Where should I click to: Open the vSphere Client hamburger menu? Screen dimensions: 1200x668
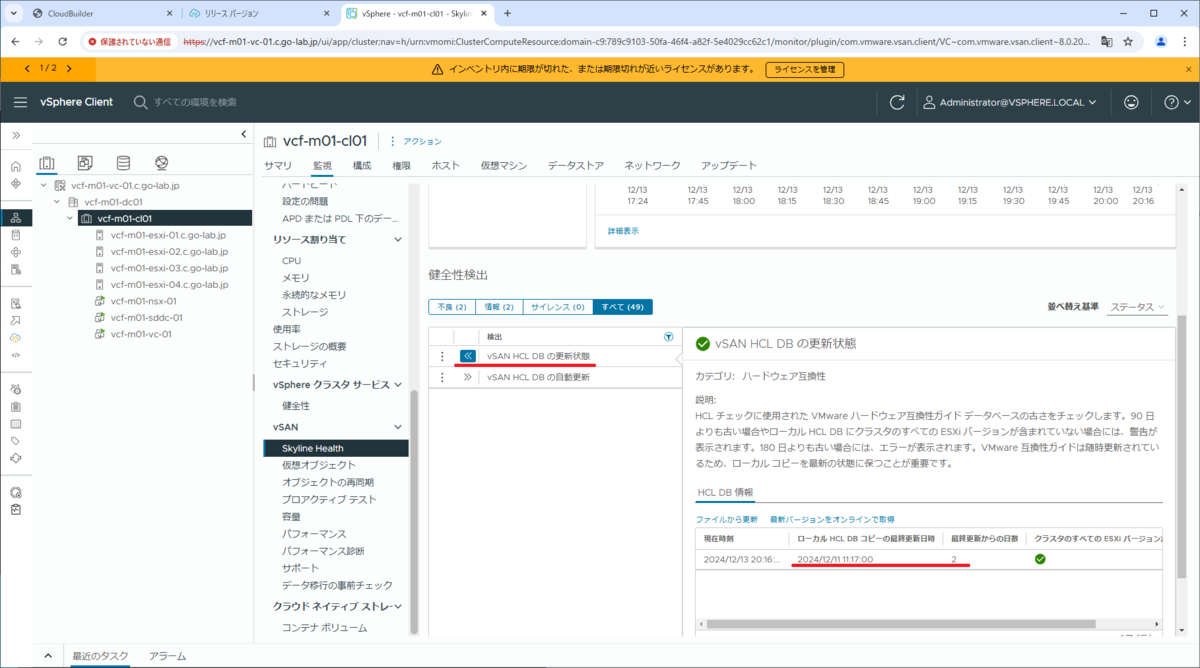[20, 102]
